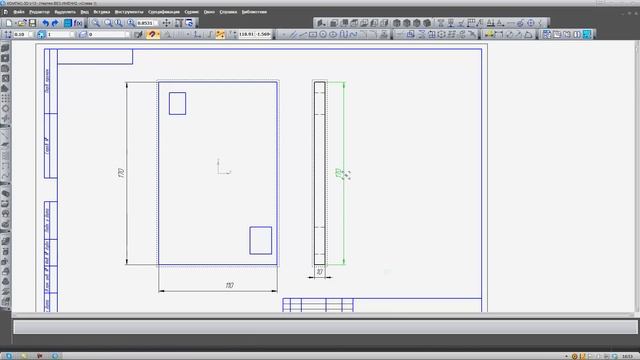
Task: Click into the zoom scale field 0.8531
Action: (145, 23)
